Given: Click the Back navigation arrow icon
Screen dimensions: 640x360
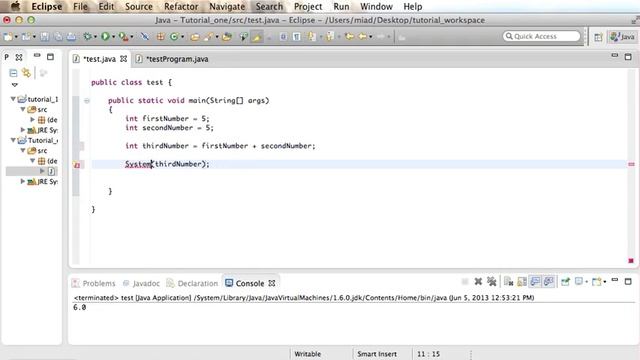Looking at the screenshot, I should coord(362,37).
